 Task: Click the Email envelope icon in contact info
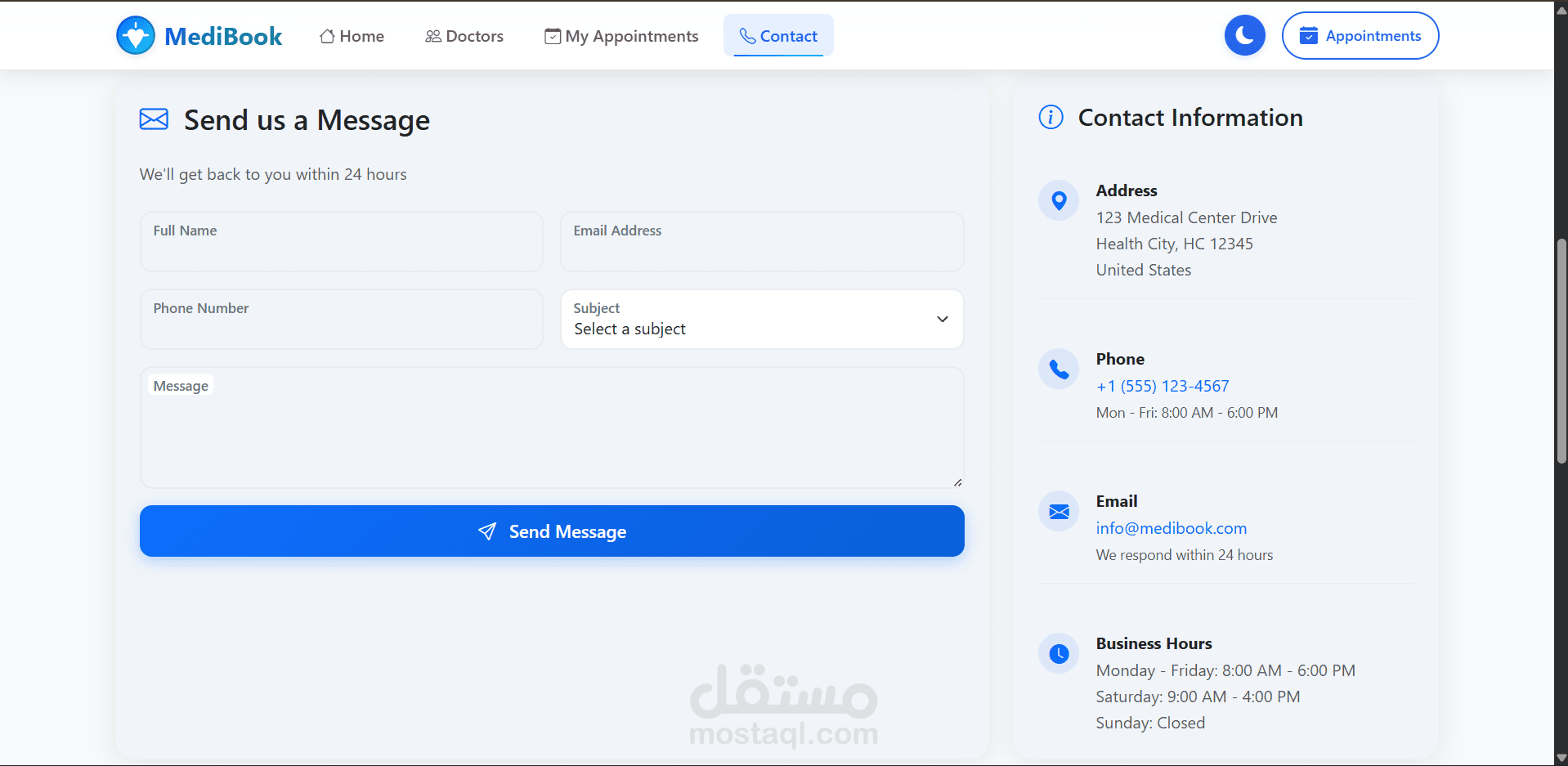(1059, 512)
